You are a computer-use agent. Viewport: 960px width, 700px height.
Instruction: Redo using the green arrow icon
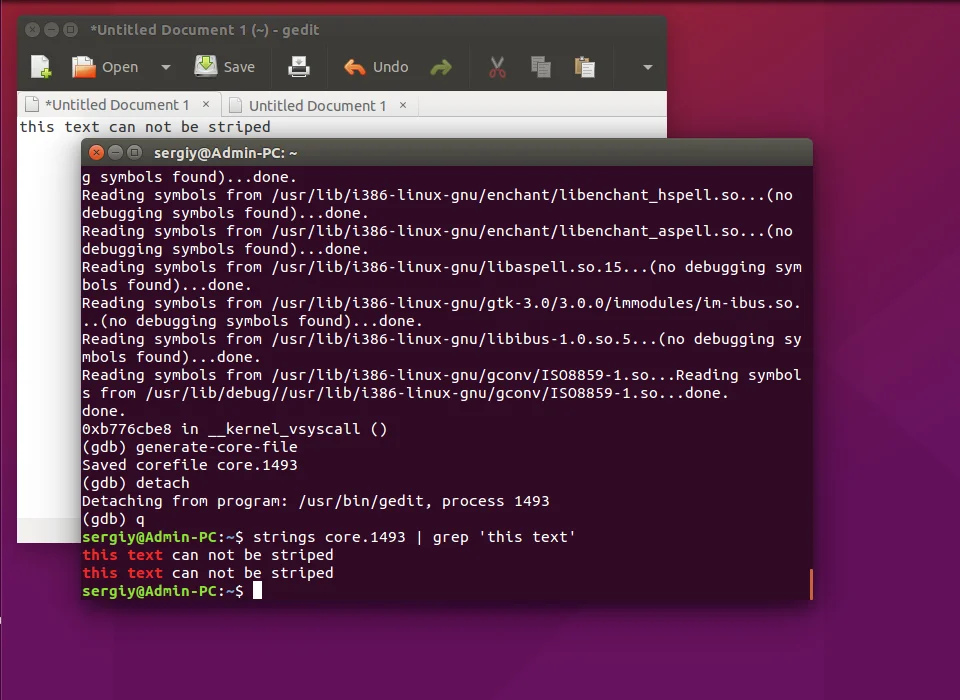coord(441,67)
